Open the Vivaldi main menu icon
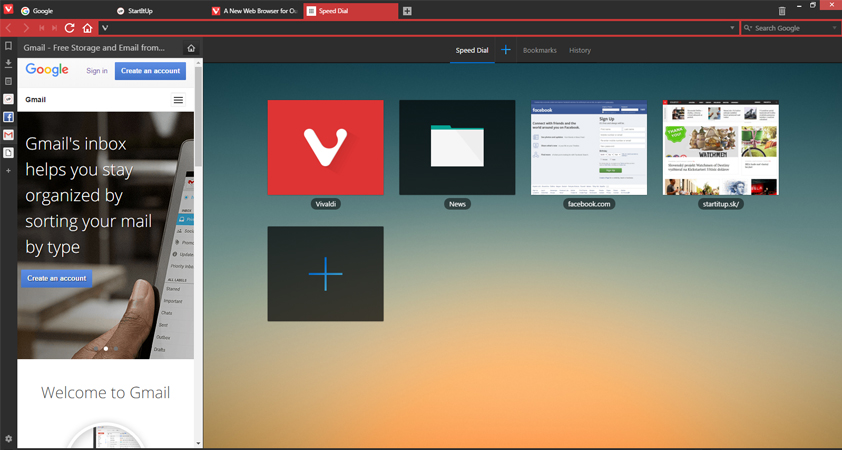This screenshot has width=842, height=450. click(x=9, y=10)
